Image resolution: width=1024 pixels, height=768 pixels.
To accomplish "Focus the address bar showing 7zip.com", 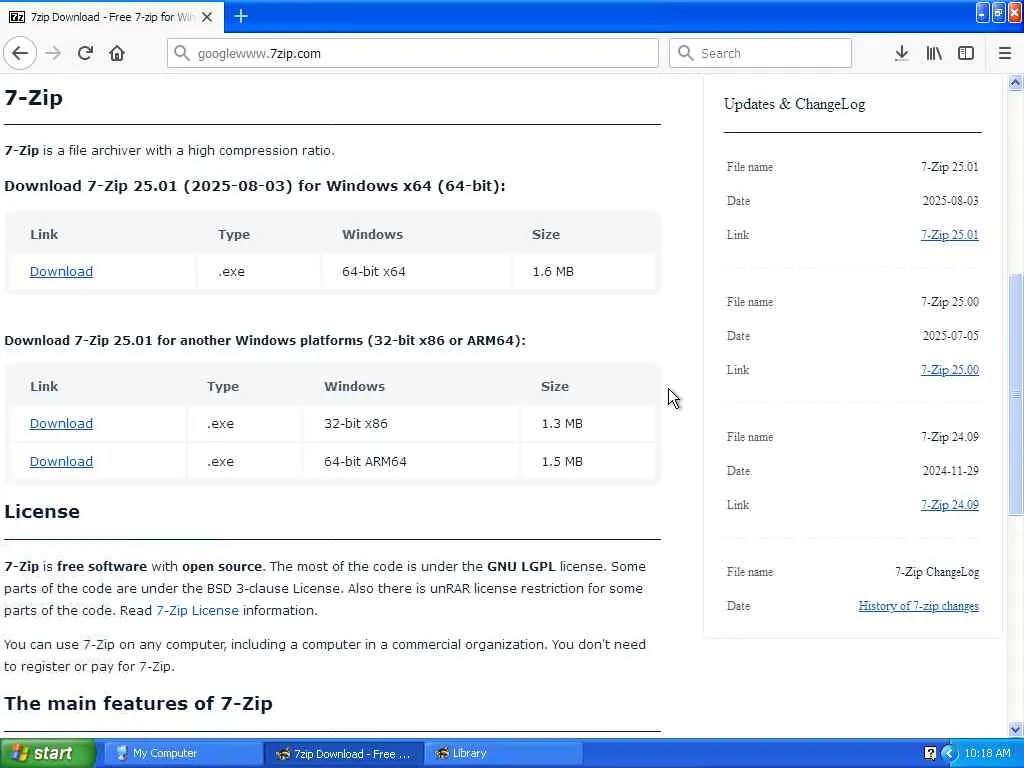I will [x=413, y=54].
